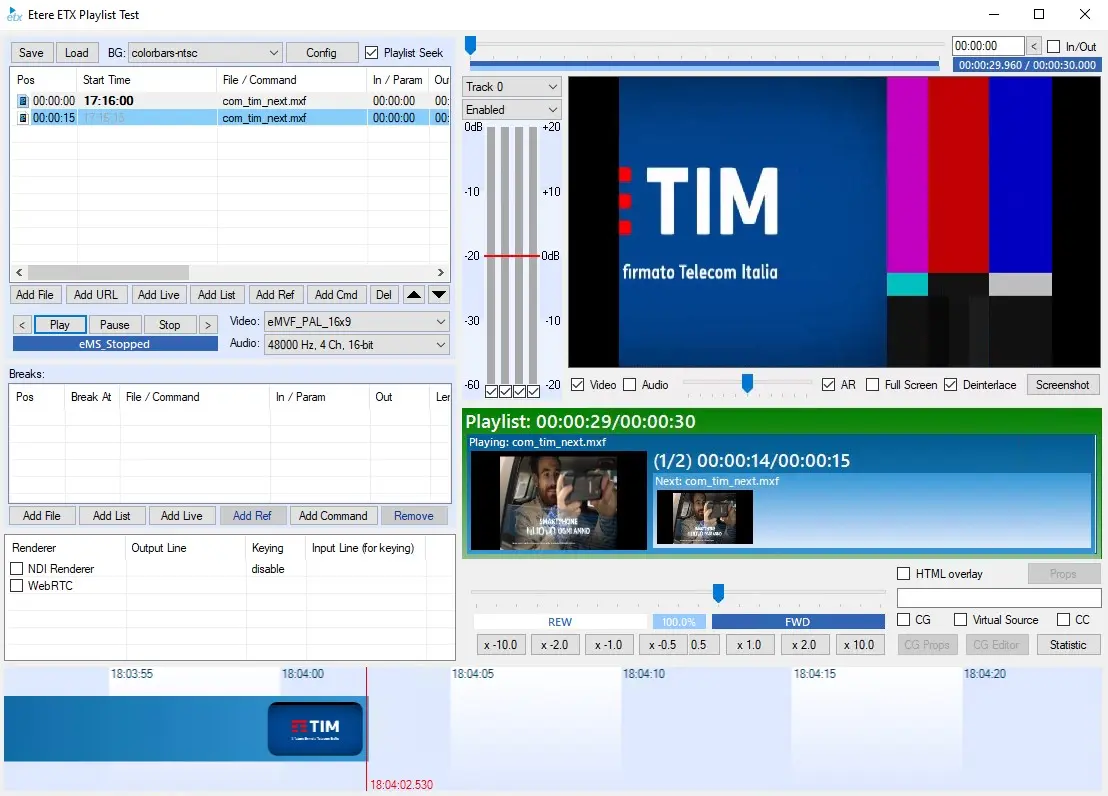Click previous item arrow beside Play
This screenshot has width=1108, height=796.
(21, 325)
